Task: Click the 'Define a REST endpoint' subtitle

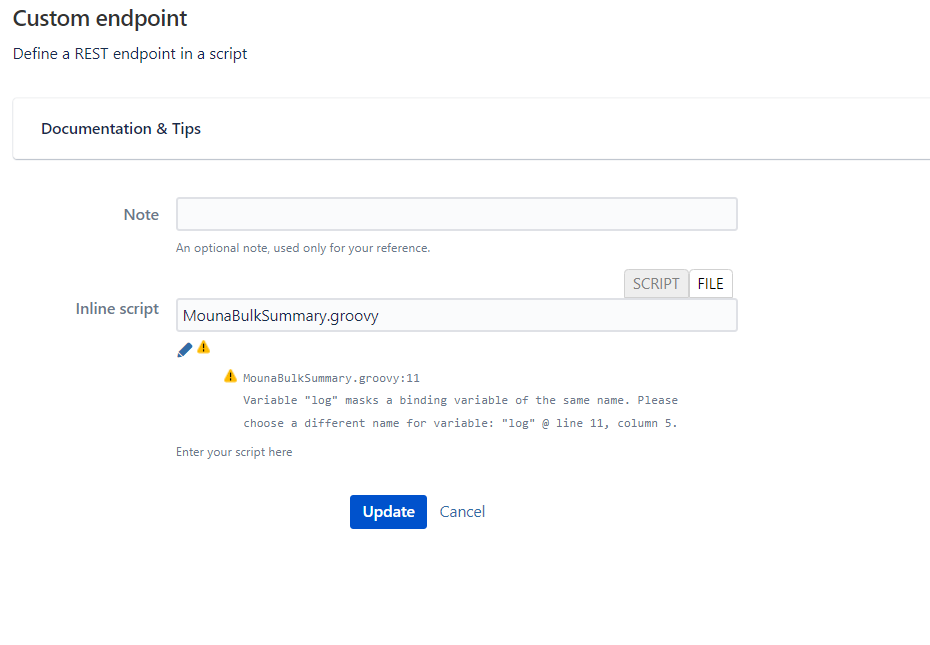Action: [x=130, y=54]
